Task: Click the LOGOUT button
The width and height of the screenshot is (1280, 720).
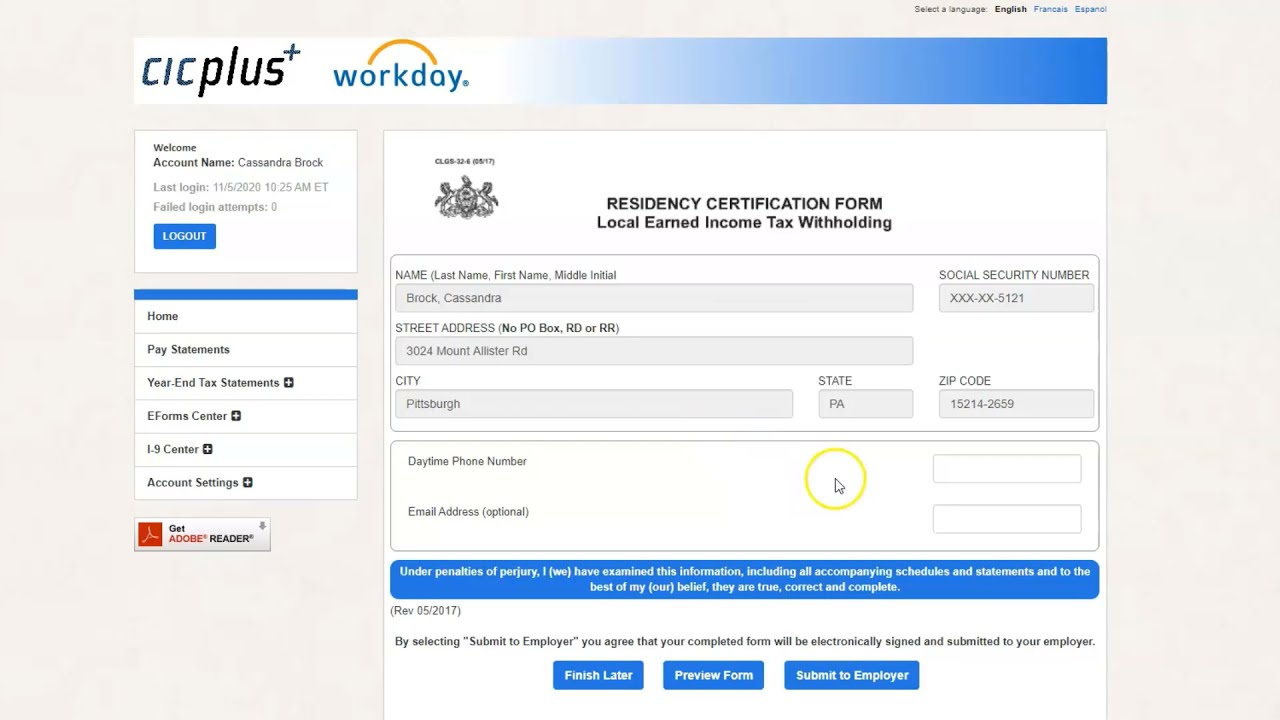Action: point(184,236)
